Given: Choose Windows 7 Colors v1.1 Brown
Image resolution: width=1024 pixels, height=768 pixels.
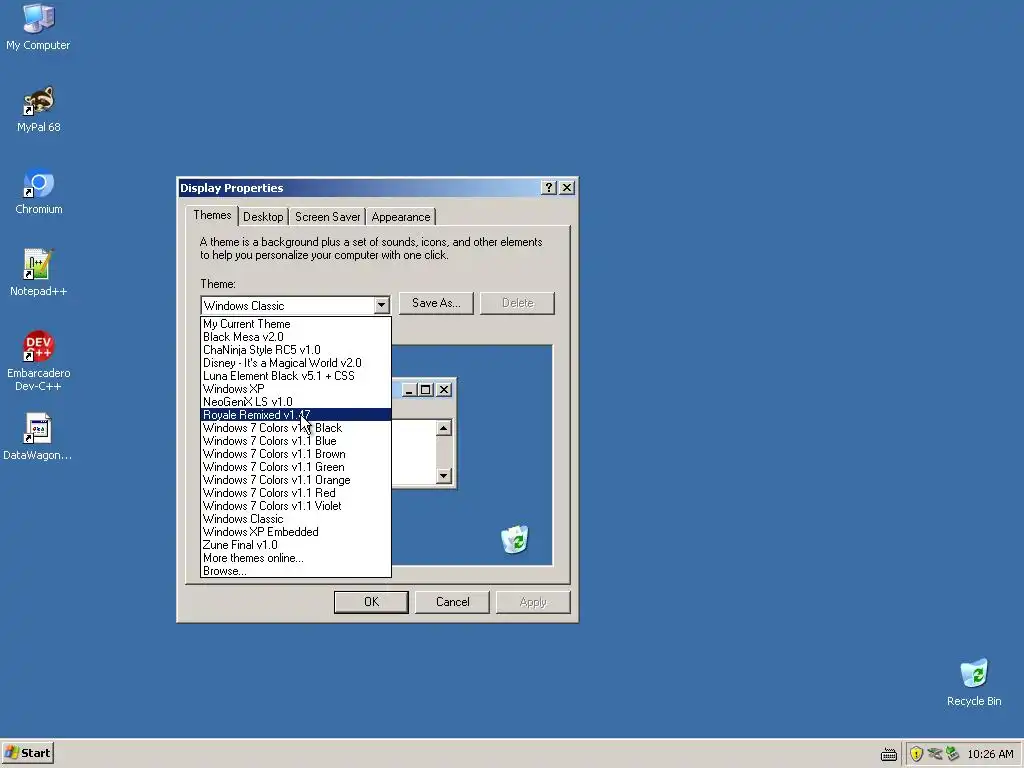Looking at the screenshot, I should 296,454.
